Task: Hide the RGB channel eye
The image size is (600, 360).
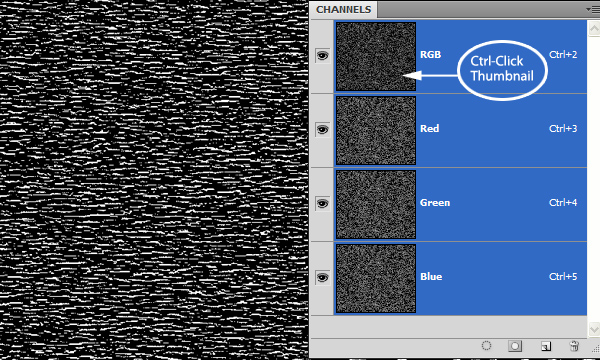Action: tap(323, 56)
